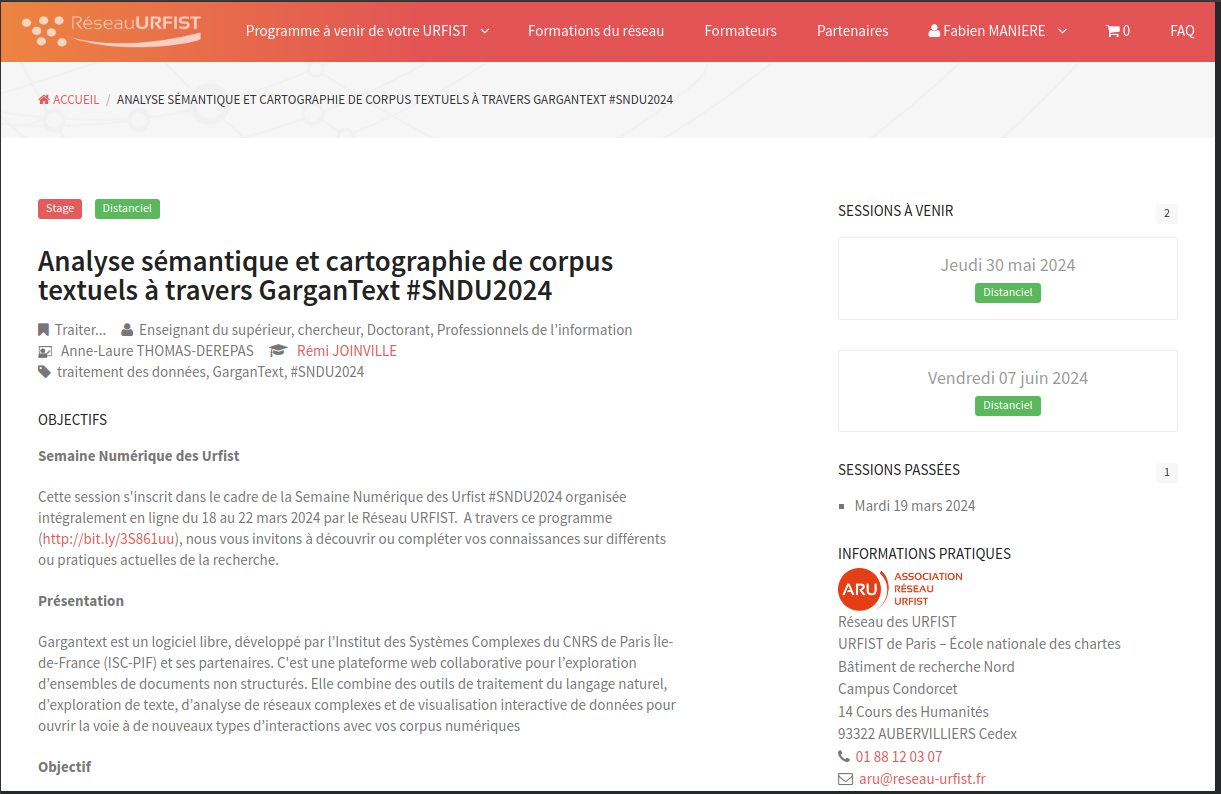Click the URFIST de Paris address line

coord(979,644)
